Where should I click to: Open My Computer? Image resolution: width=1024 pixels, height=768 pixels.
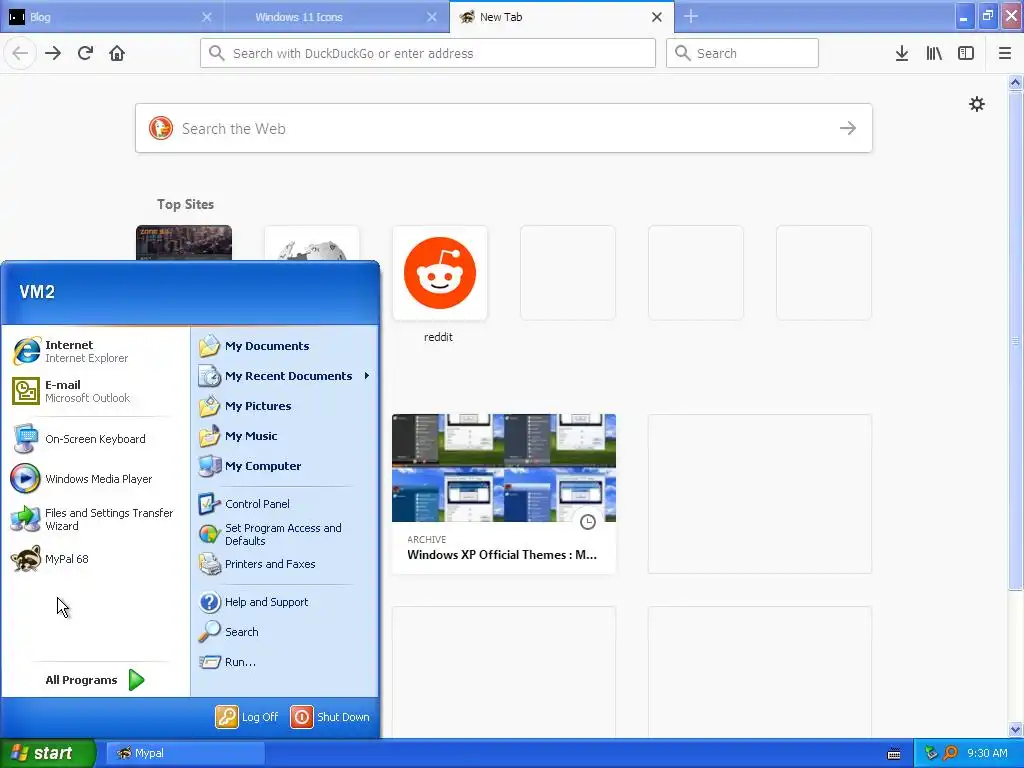pyautogui.click(x=250, y=466)
